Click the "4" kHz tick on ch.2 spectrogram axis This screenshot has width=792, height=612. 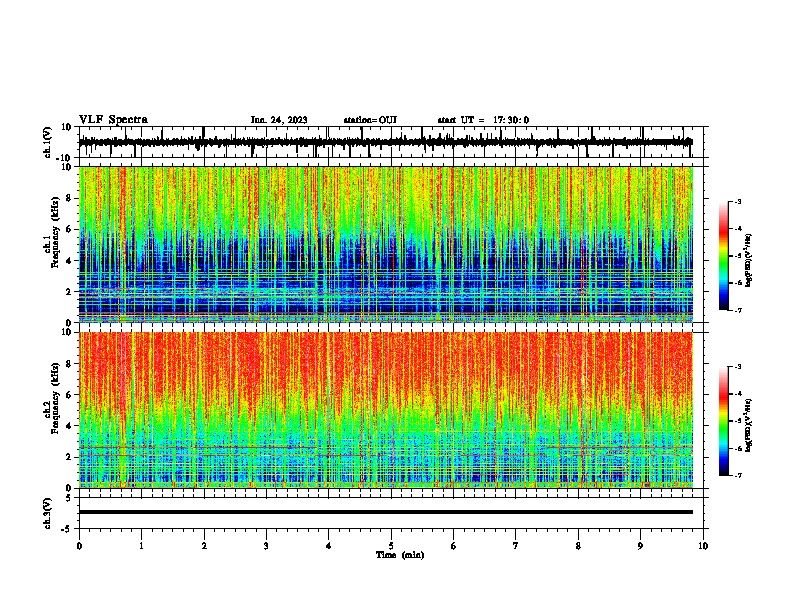click(70, 426)
